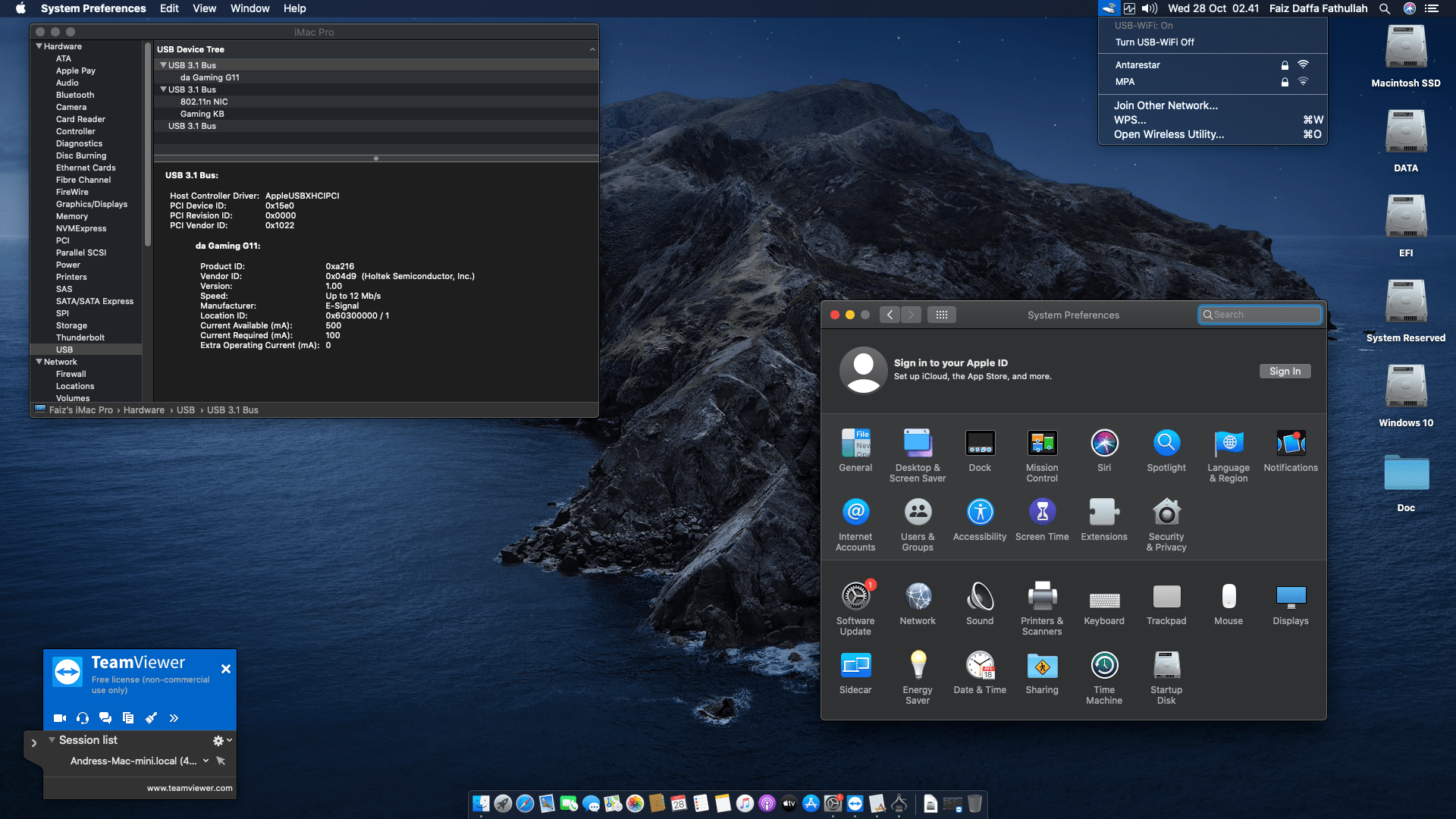Collapse the first USB 3.1 Bus tree

pos(163,65)
